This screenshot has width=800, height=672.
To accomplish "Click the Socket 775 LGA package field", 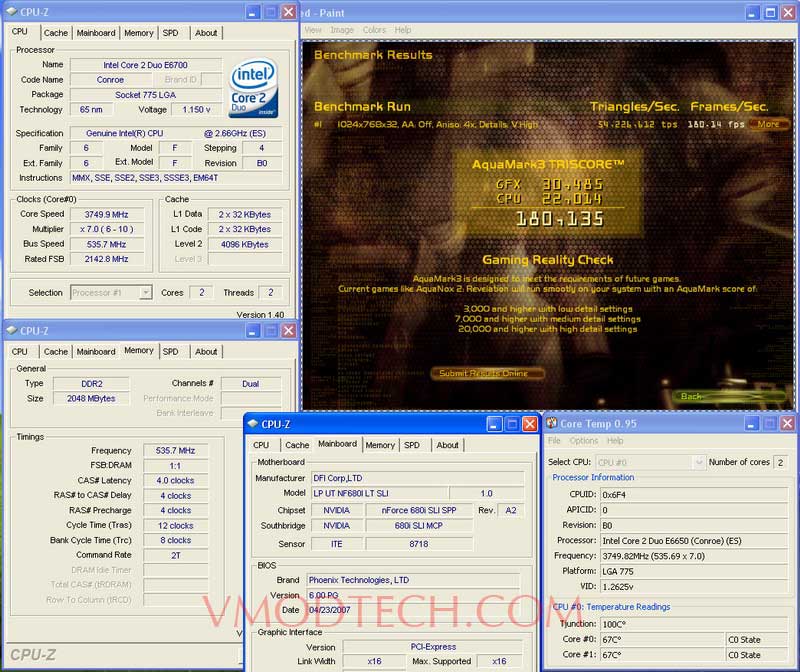I will pos(145,95).
